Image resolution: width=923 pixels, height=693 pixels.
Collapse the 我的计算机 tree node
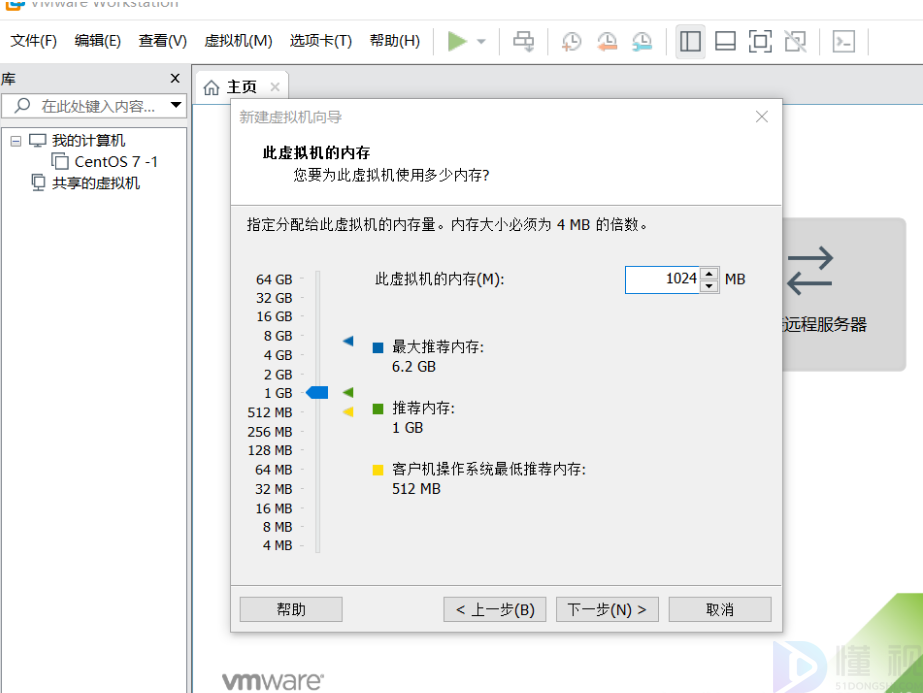click(x=15, y=141)
